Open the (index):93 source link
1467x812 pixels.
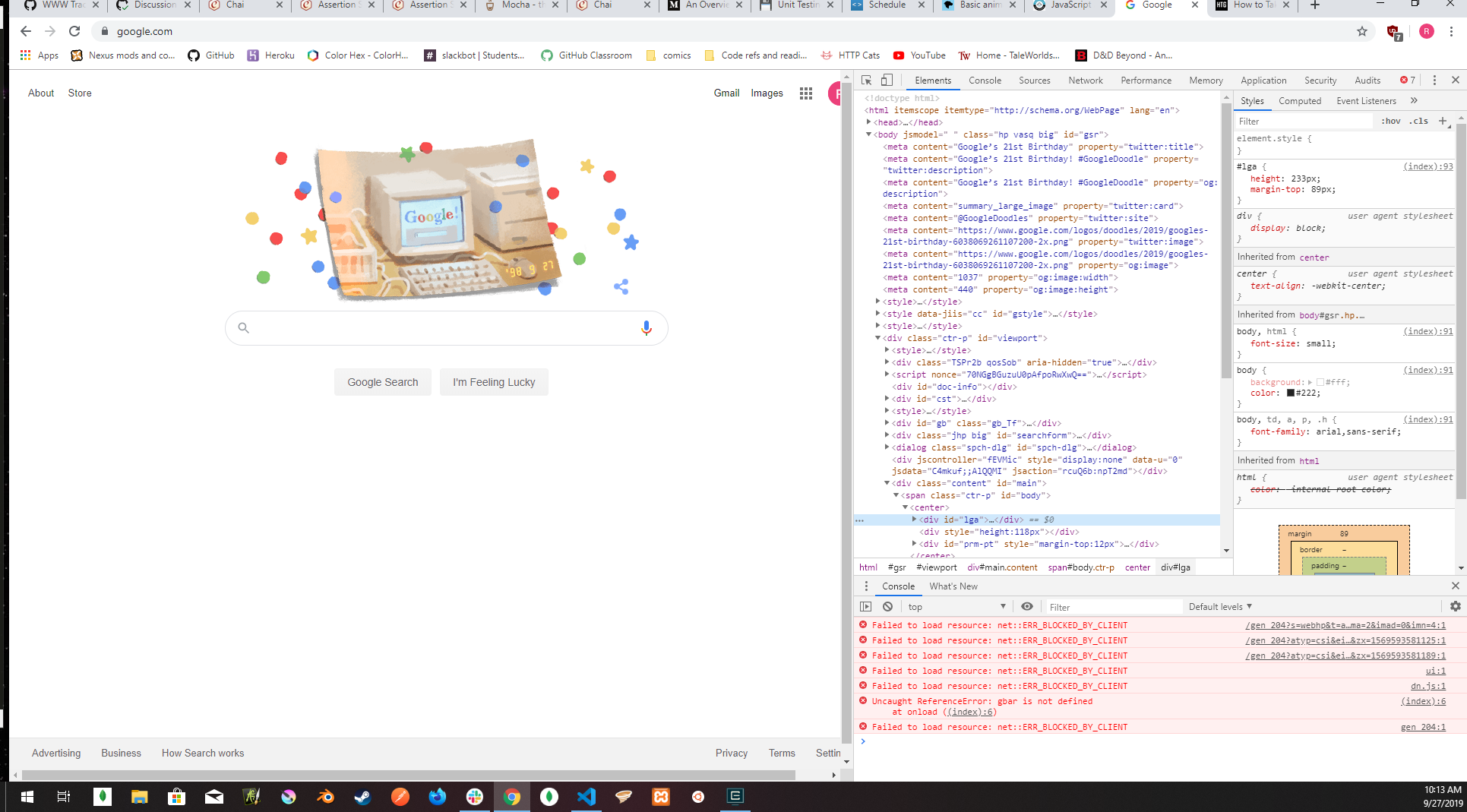pos(1427,166)
